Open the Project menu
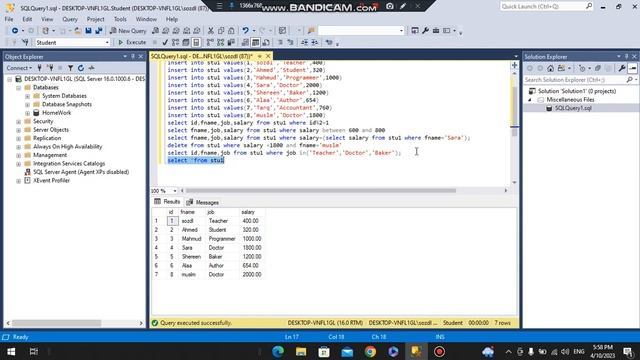Viewport: 640px width, 360px height. click(96, 19)
